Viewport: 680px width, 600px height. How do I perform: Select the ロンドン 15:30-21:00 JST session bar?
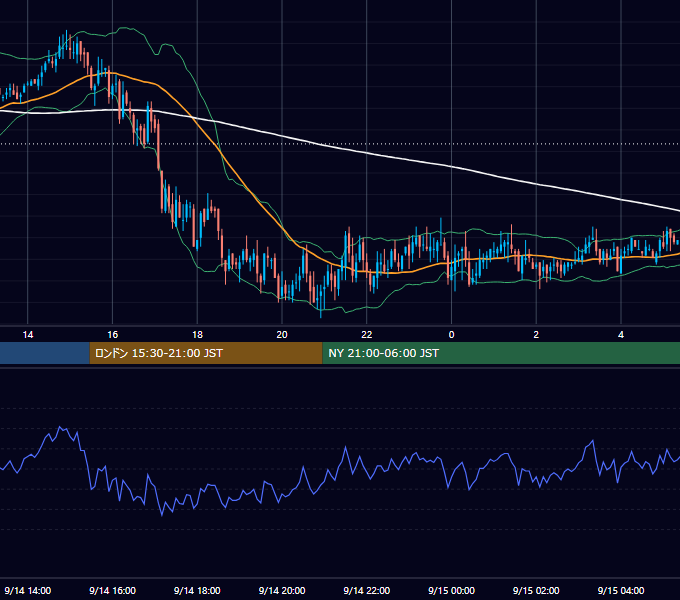coord(206,353)
